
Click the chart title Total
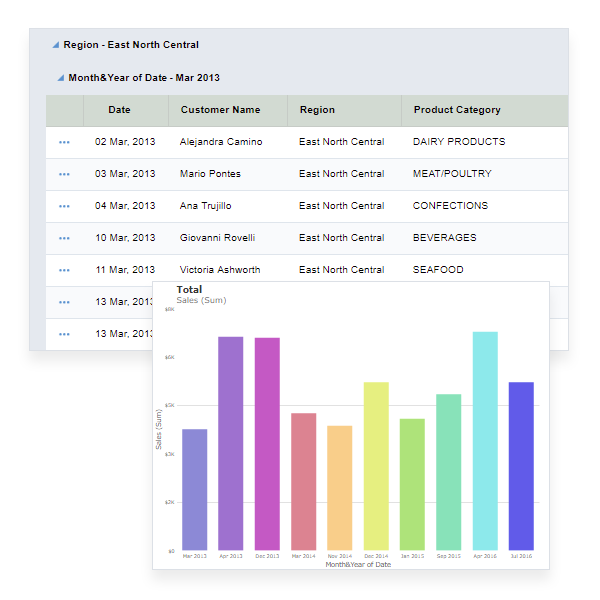(189, 290)
